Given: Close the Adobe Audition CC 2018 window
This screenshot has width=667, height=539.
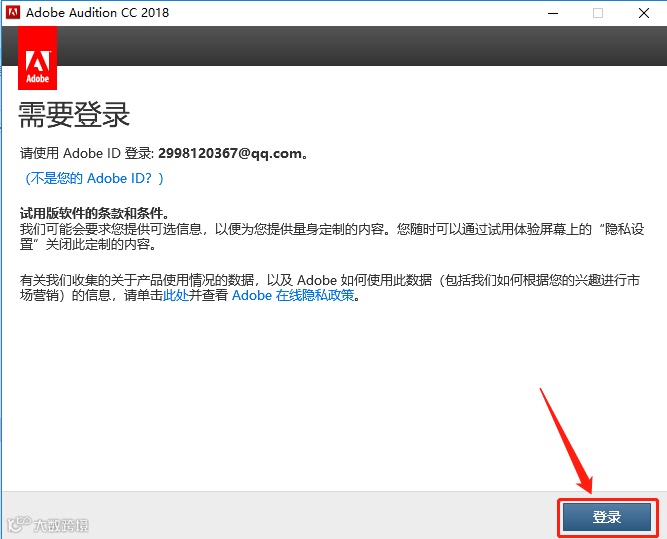Looking at the screenshot, I should pos(644,13).
